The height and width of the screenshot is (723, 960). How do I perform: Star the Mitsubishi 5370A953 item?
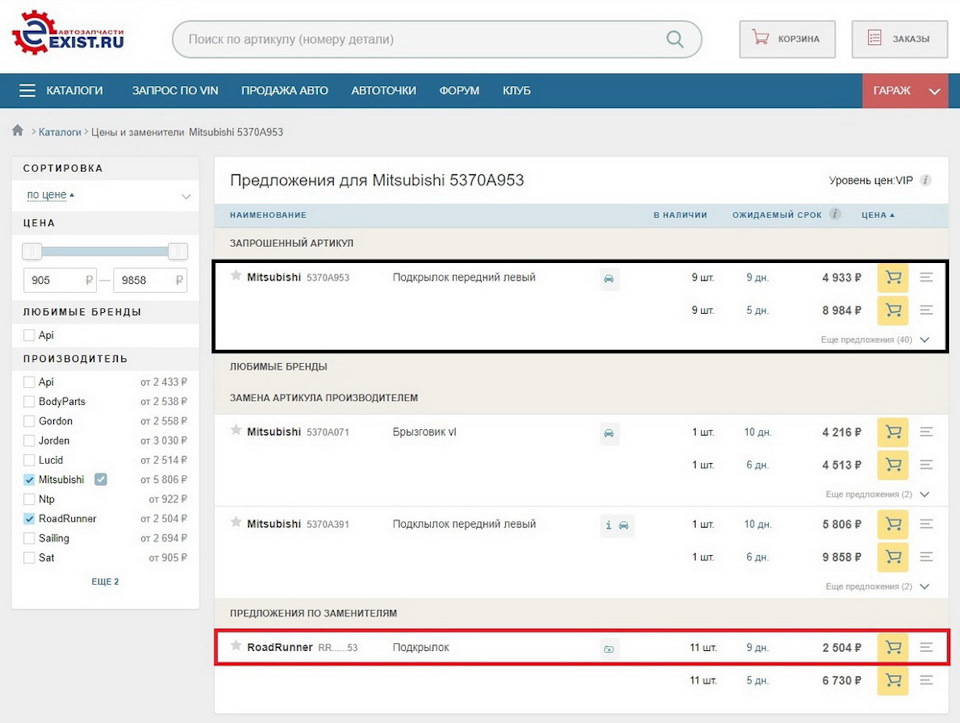[236, 276]
